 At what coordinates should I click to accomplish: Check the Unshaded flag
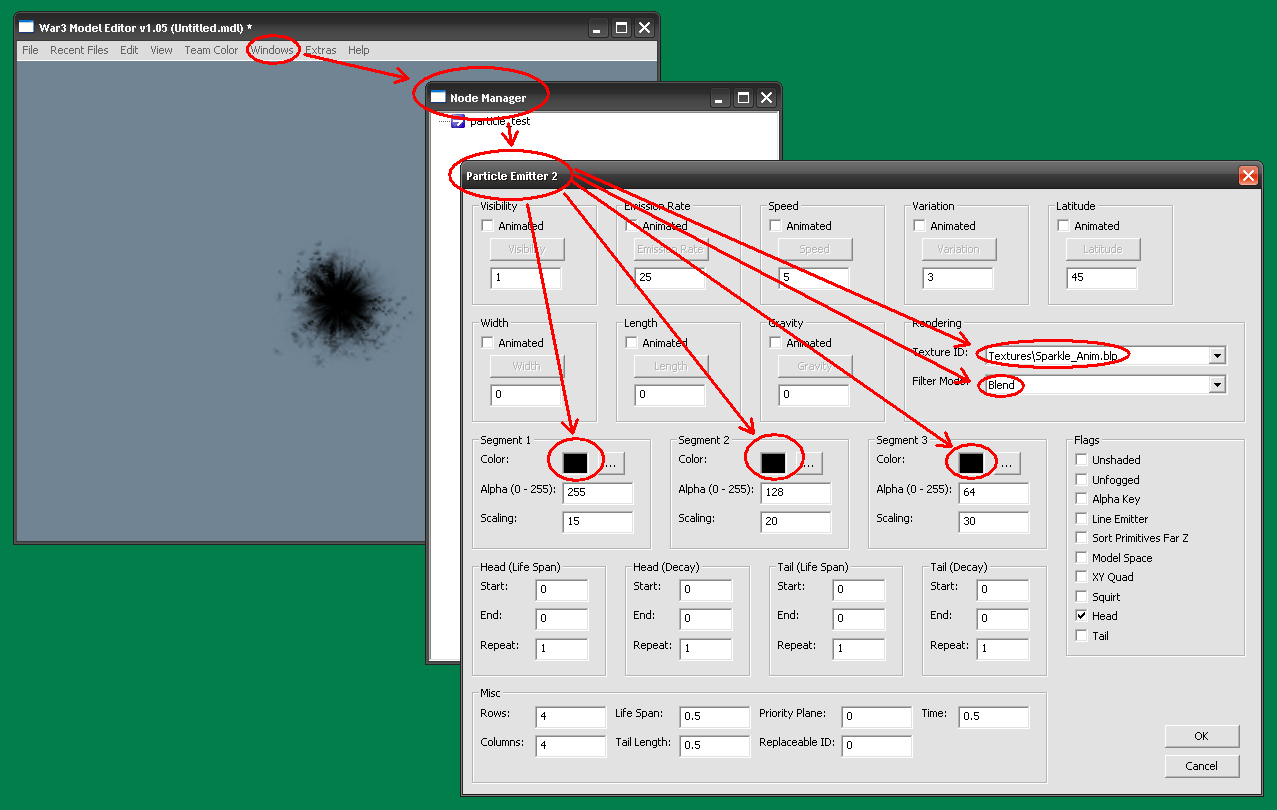pyautogui.click(x=1081, y=460)
